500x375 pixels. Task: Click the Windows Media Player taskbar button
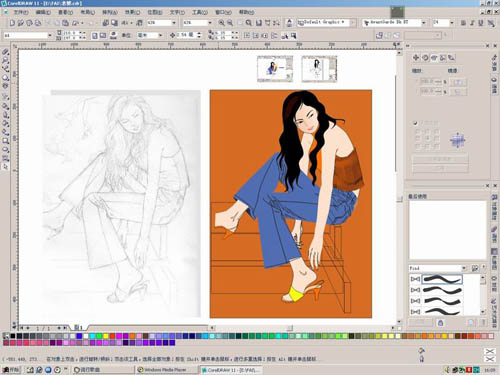[166, 370]
